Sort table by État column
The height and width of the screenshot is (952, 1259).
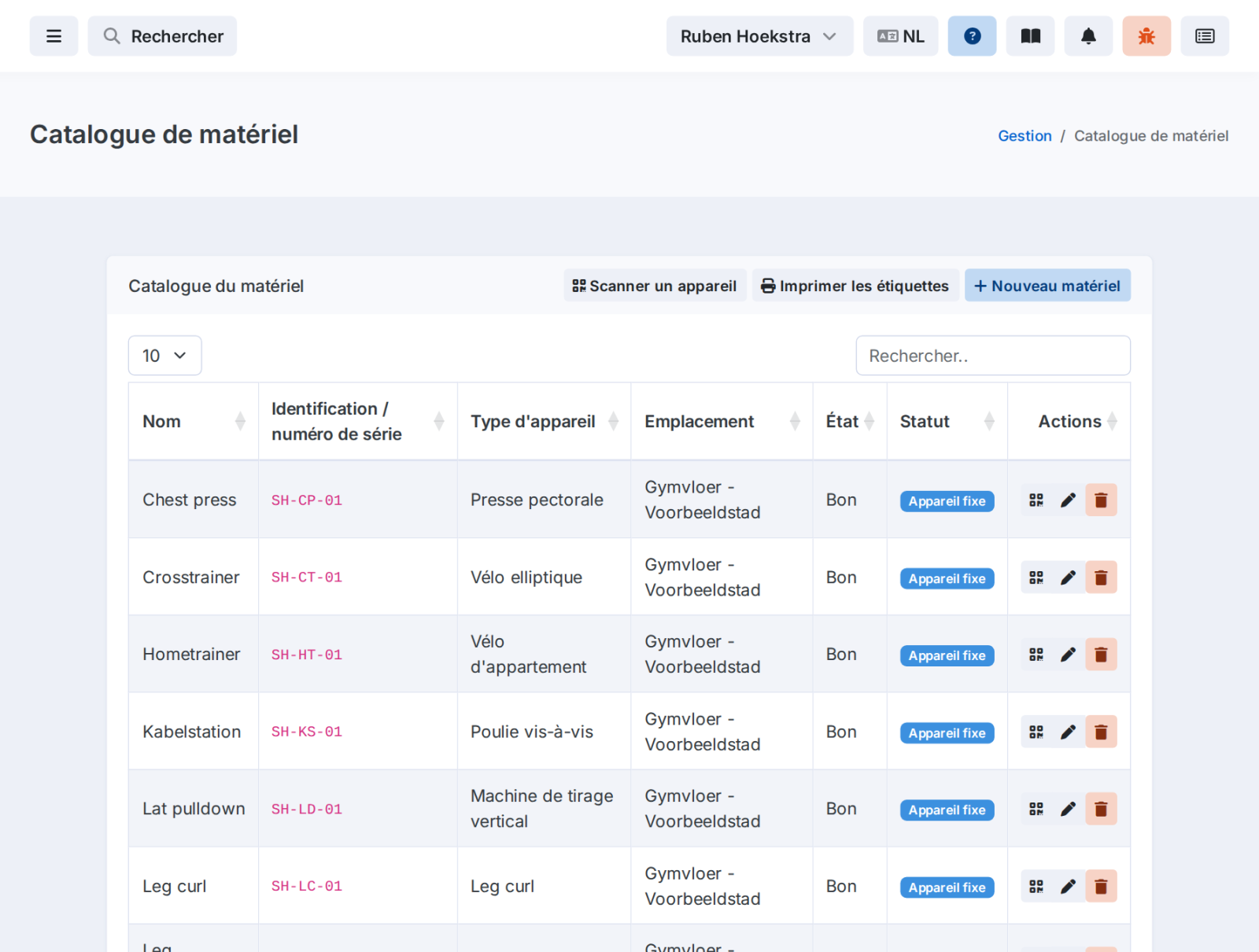(x=850, y=422)
